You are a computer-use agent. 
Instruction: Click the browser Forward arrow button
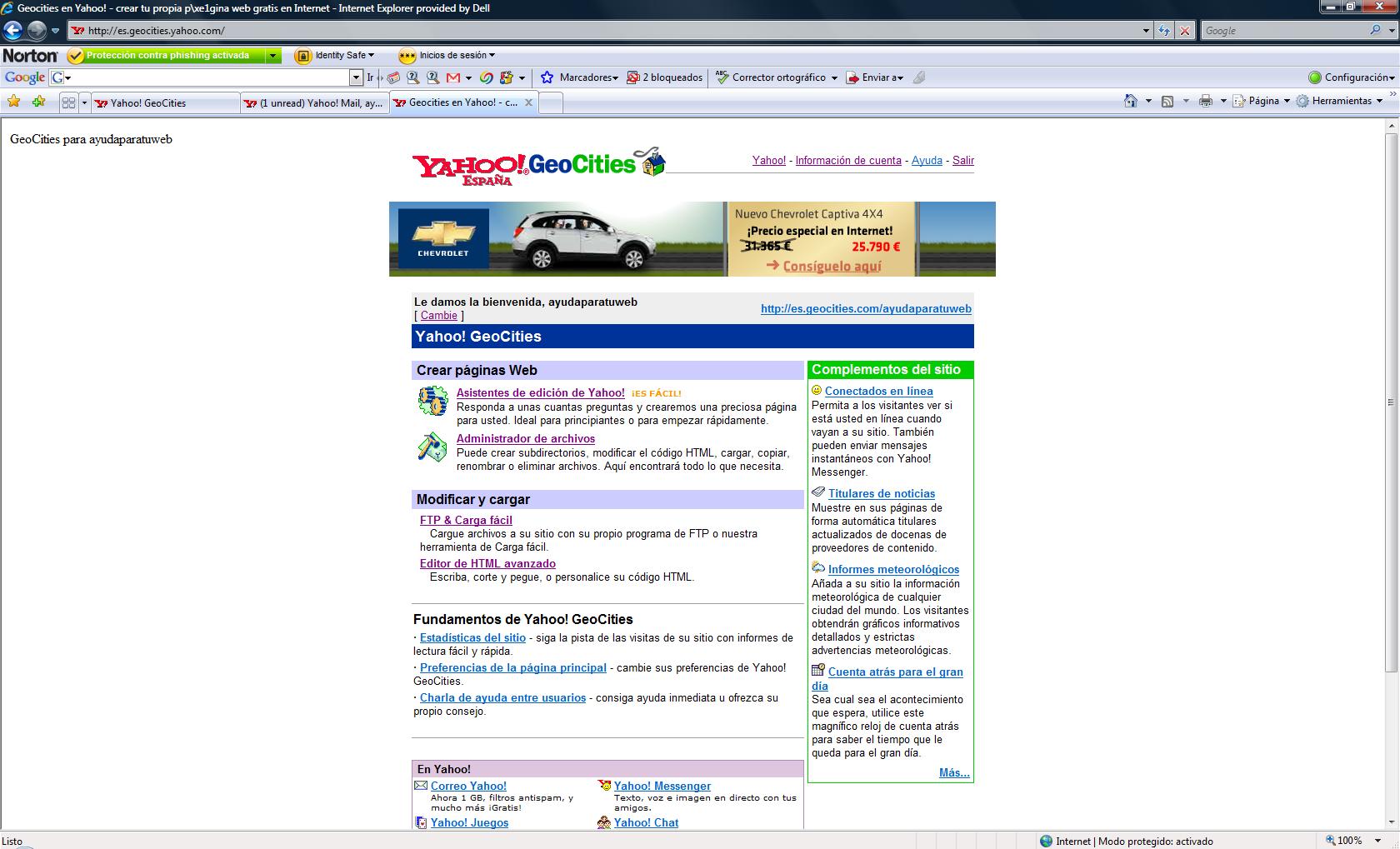pos(36,31)
